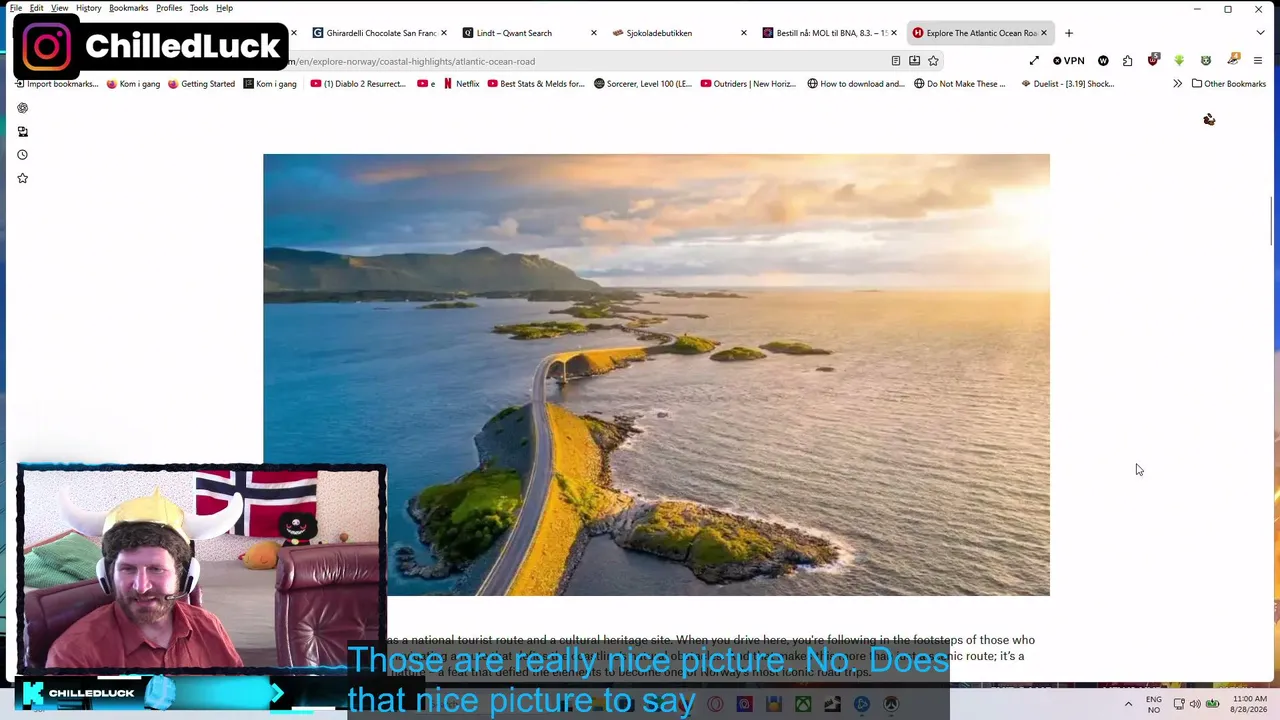Close the Explore The Atlantic Ocean Road tab
This screenshot has width=1280, height=720.
pos(1043,33)
